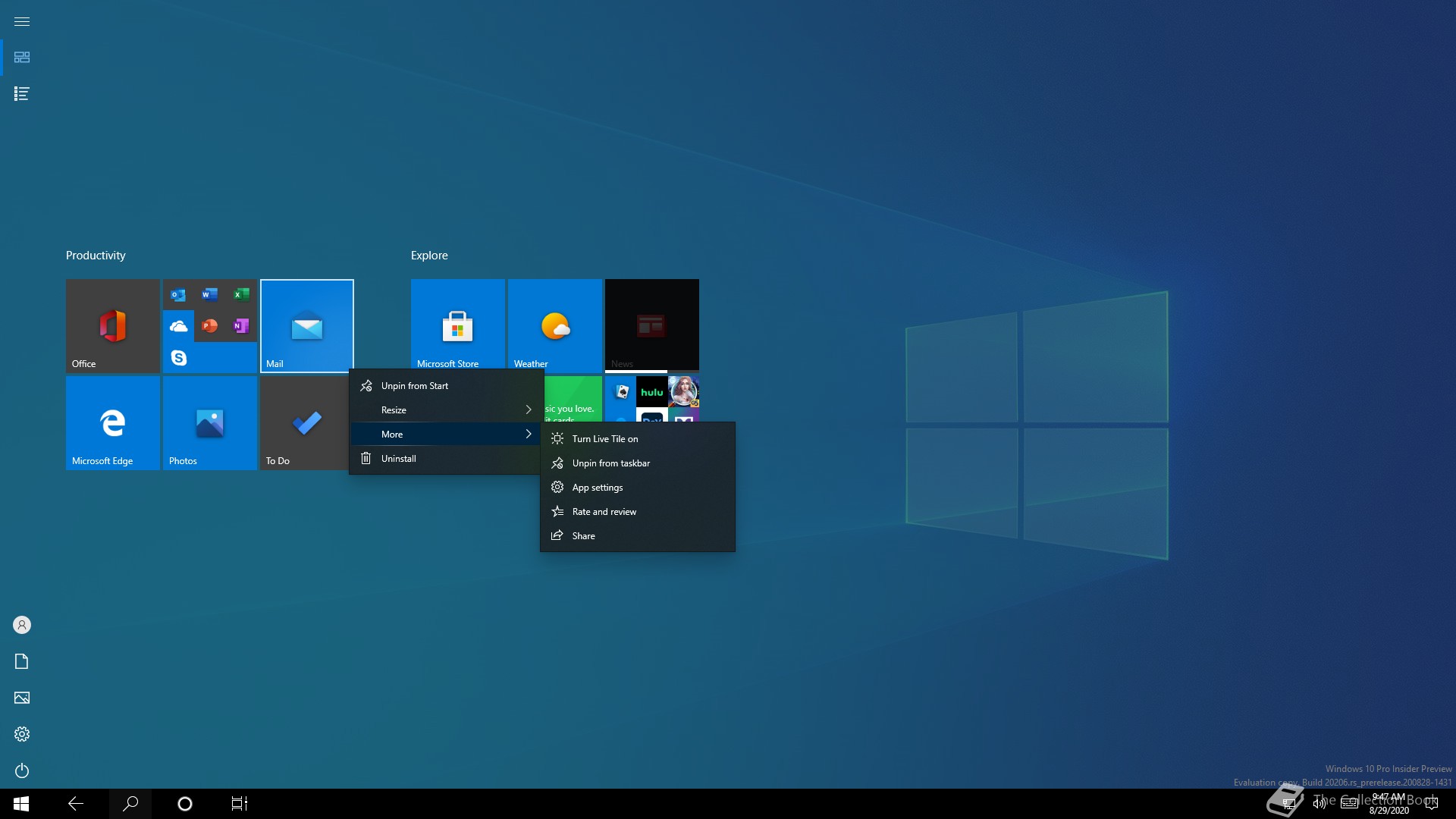Open the Mail tile
This screenshot has width=1456, height=819.
point(307,326)
